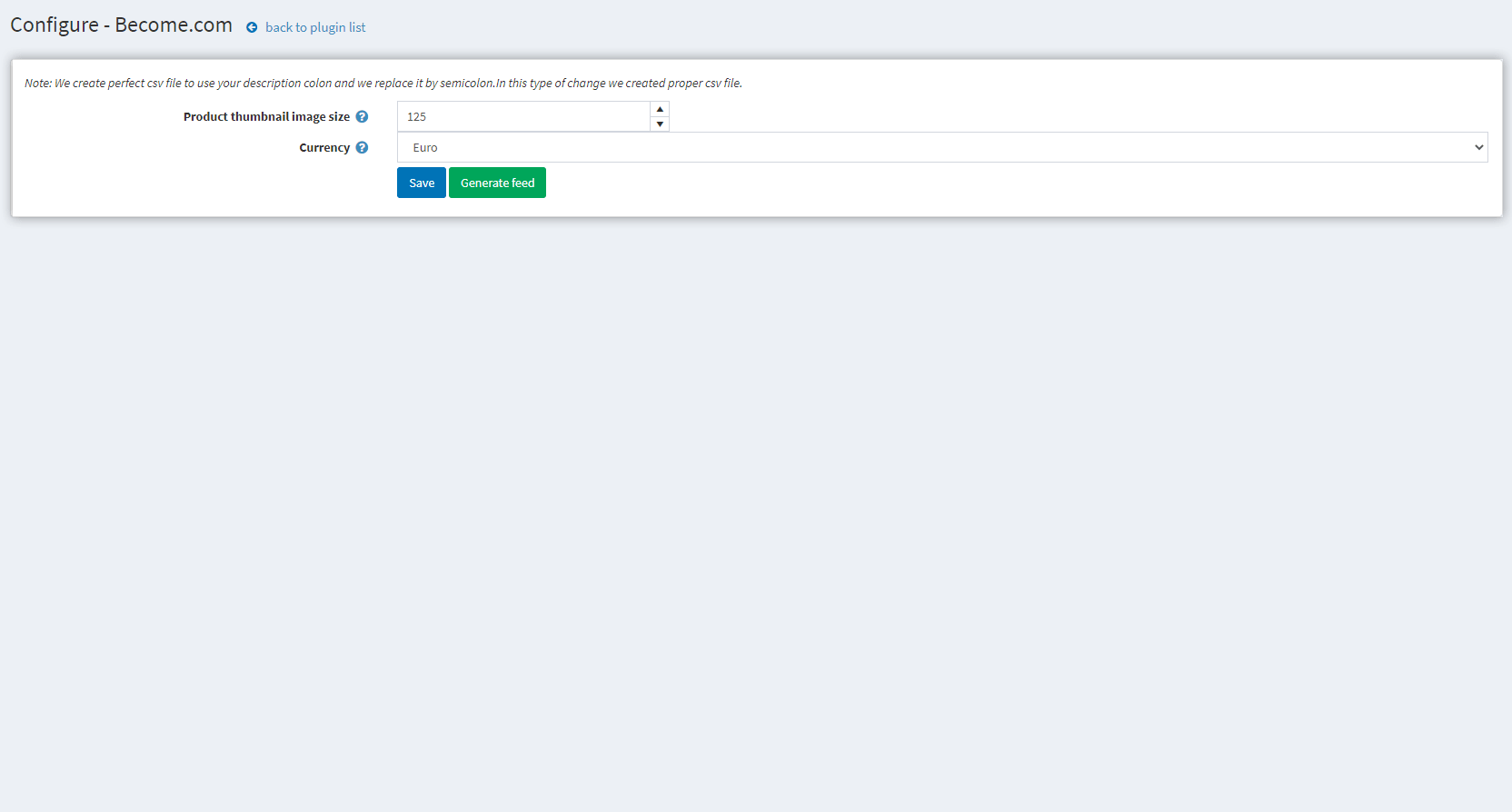Click the back arrow circle icon
Image resolution: width=1512 pixels, height=812 pixels.
click(x=252, y=28)
